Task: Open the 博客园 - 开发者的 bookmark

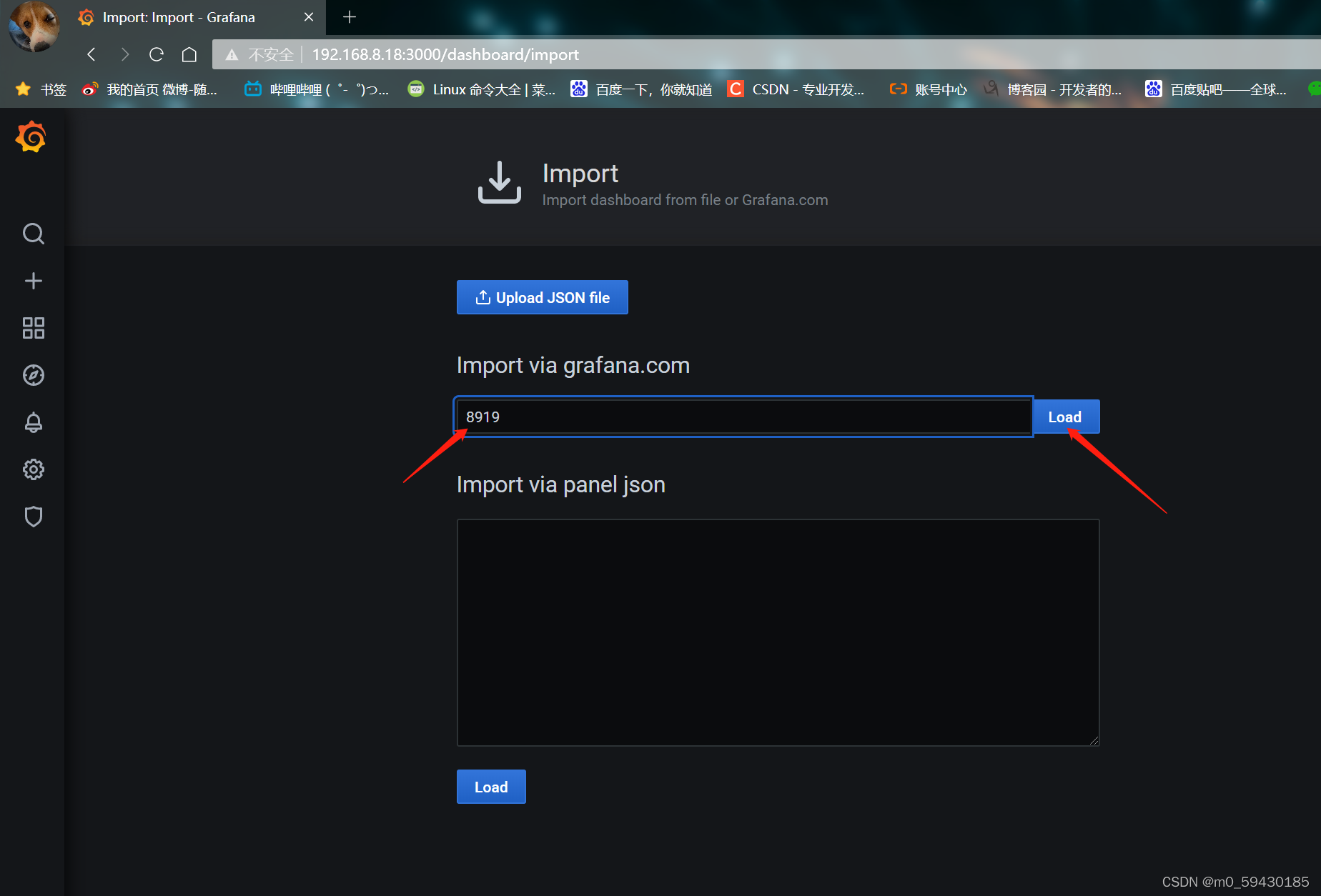Action: click(1052, 89)
